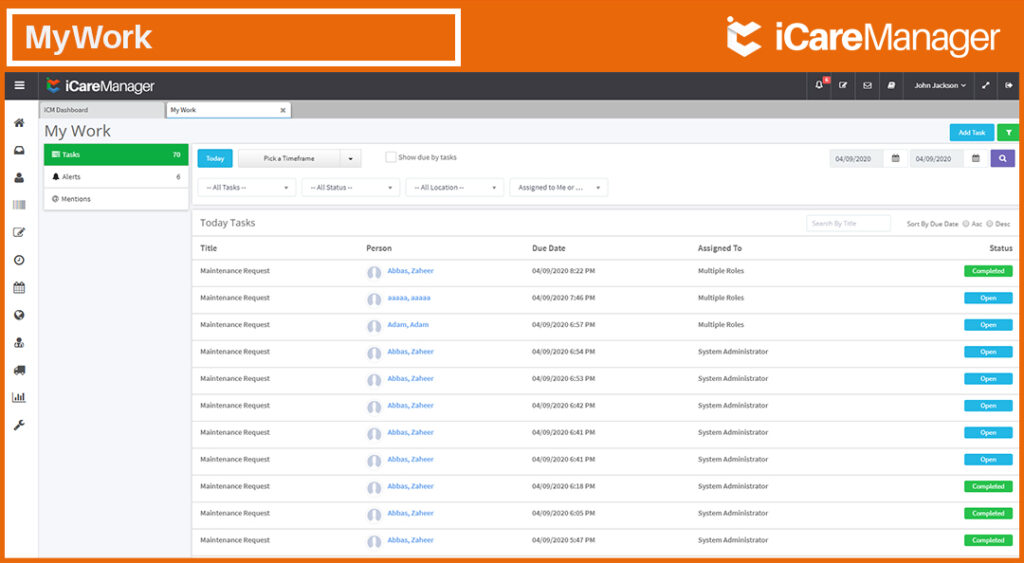Open the Assigned to Me dropdown

point(558,187)
